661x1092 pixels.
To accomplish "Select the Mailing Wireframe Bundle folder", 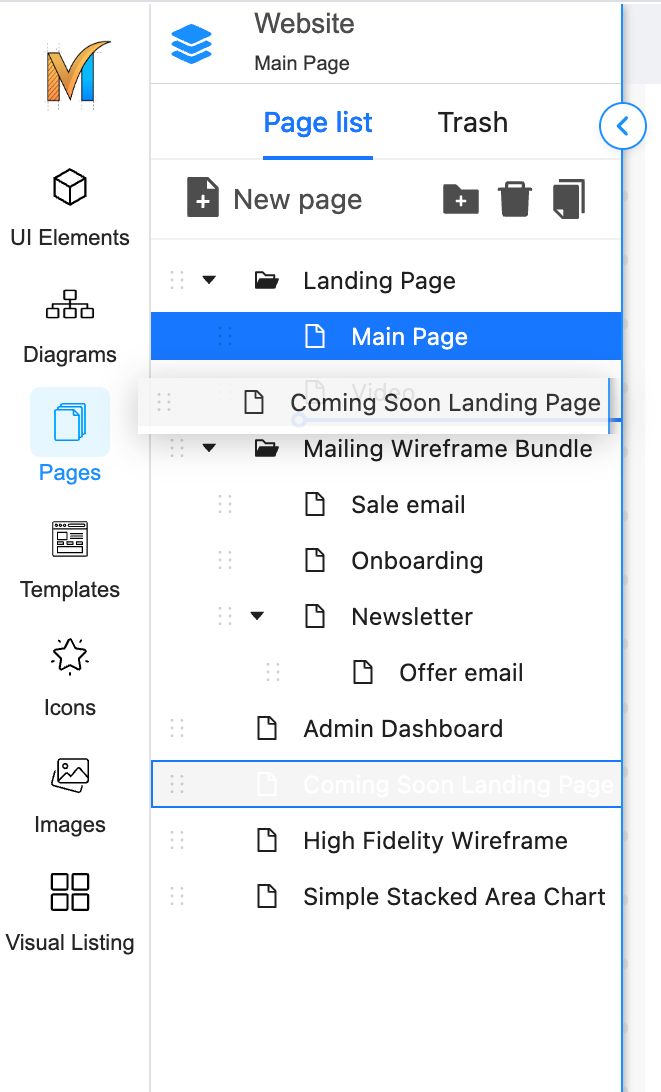I will (x=386, y=448).
